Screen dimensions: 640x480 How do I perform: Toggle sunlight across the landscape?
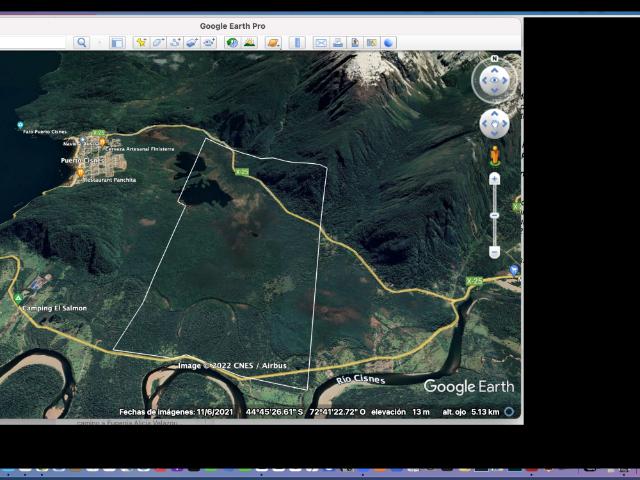pyautogui.click(x=249, y=42)
